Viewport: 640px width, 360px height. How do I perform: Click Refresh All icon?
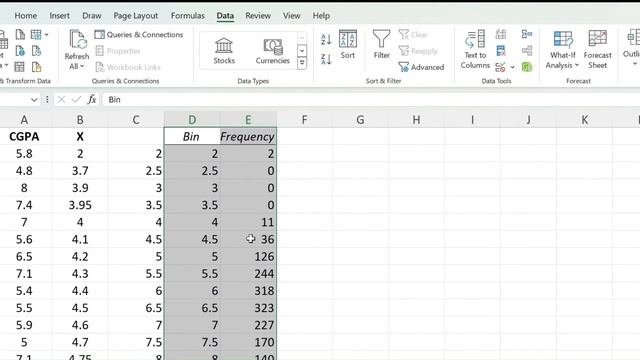[77, 40]
